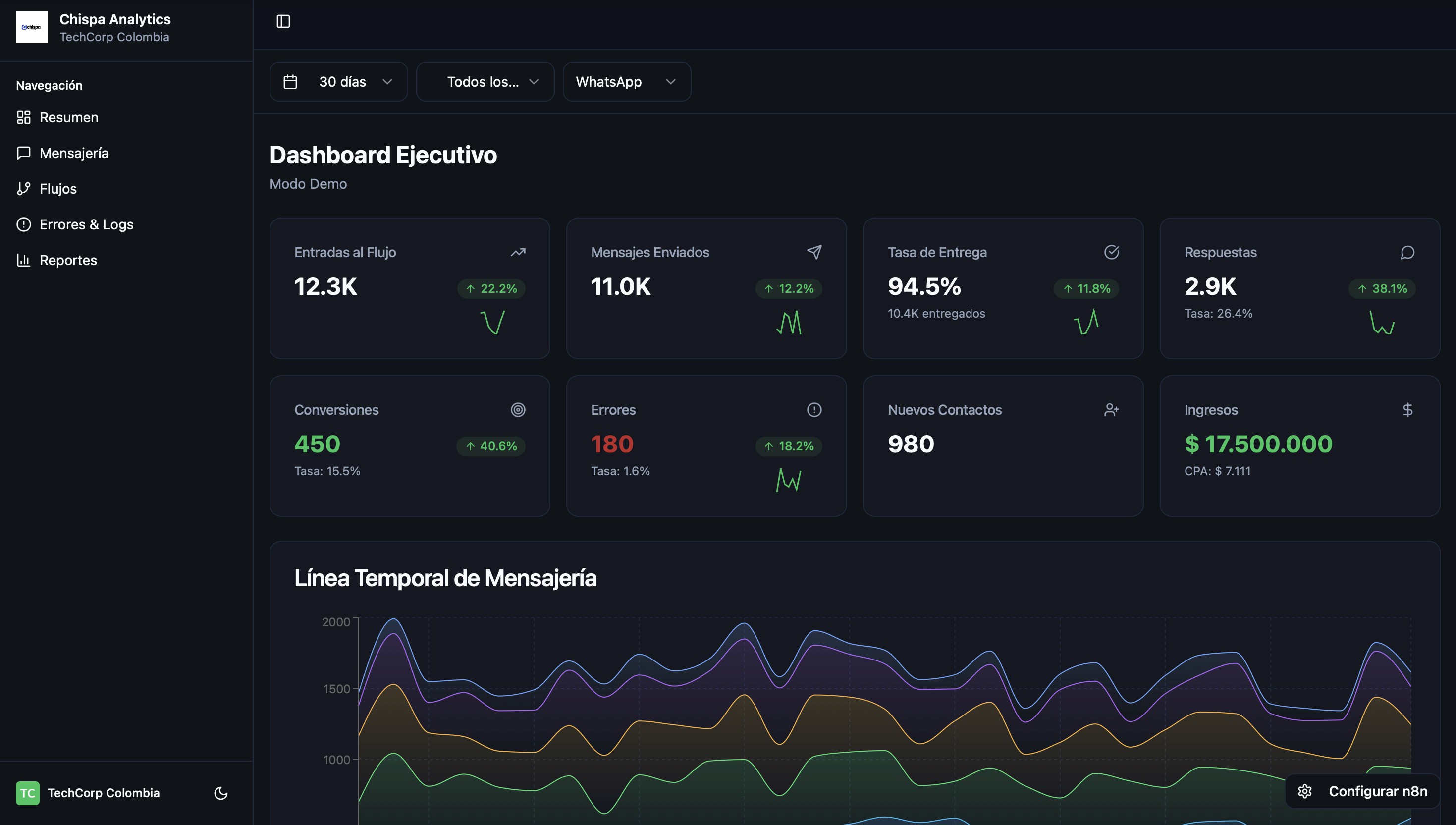Click the TC avatar badge
Image resolution: width=1456 pixels, height=825 pixels.
27,793
